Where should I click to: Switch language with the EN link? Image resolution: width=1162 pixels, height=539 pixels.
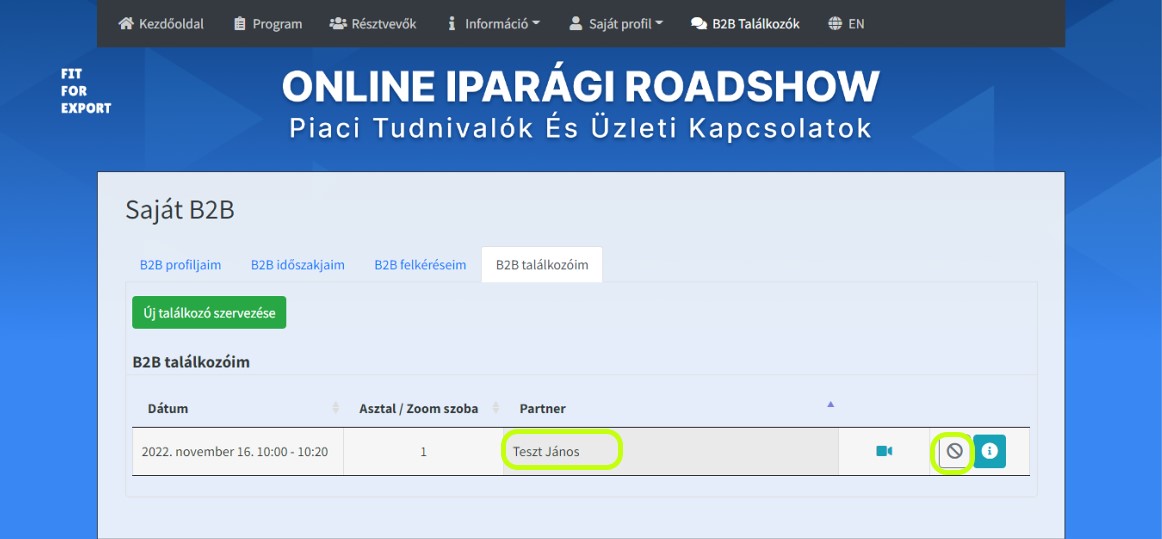pyautogui.click(x=846, y=24)
